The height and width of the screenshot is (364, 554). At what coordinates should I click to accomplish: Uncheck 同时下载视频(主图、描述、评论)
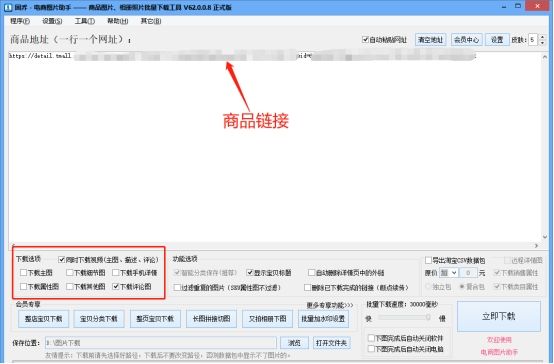tap(61, 260)
